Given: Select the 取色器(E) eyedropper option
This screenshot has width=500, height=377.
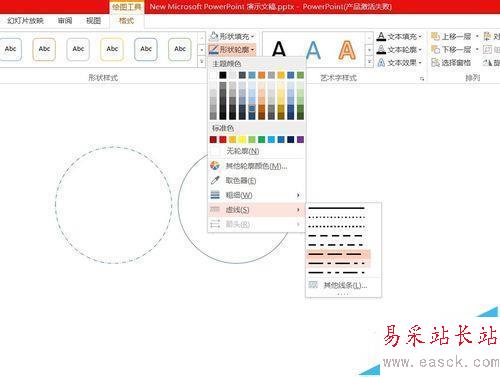Looking at the screenshot, I should click(257, 180).
